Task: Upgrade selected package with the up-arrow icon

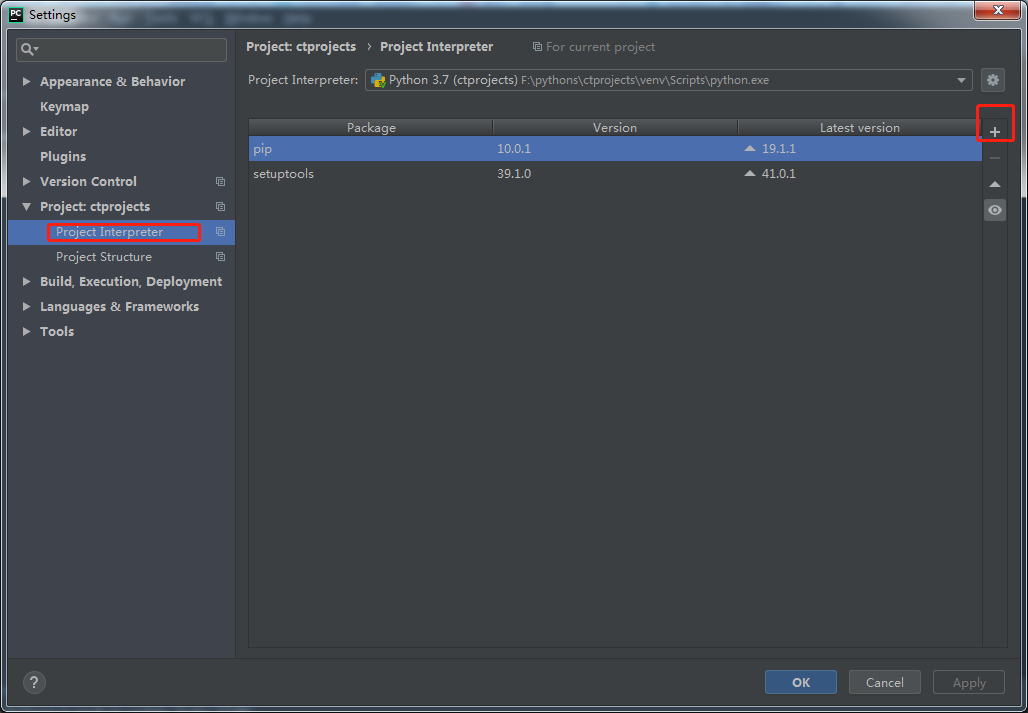Action: click(994, 184)
